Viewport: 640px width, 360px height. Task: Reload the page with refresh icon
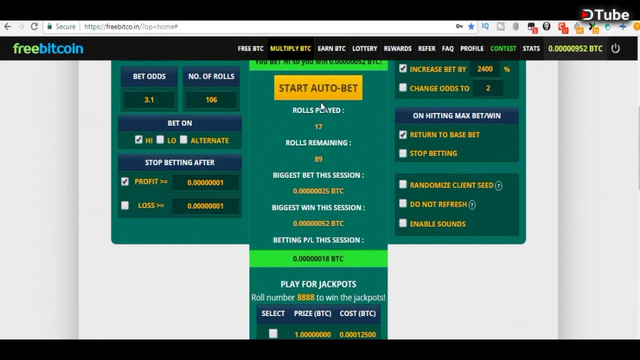(x=35, y=27)
